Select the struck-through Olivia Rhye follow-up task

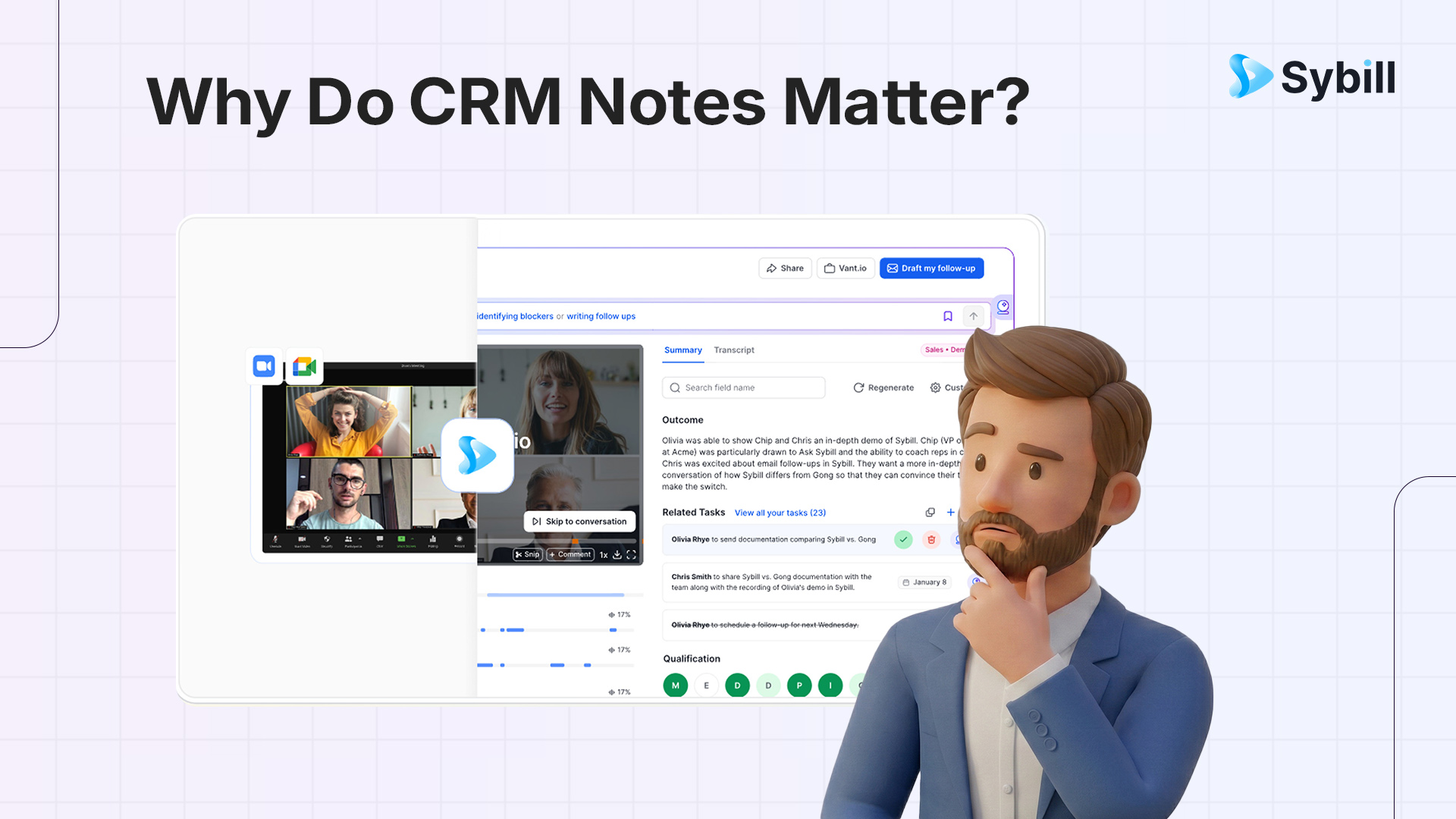pos(765,625)
